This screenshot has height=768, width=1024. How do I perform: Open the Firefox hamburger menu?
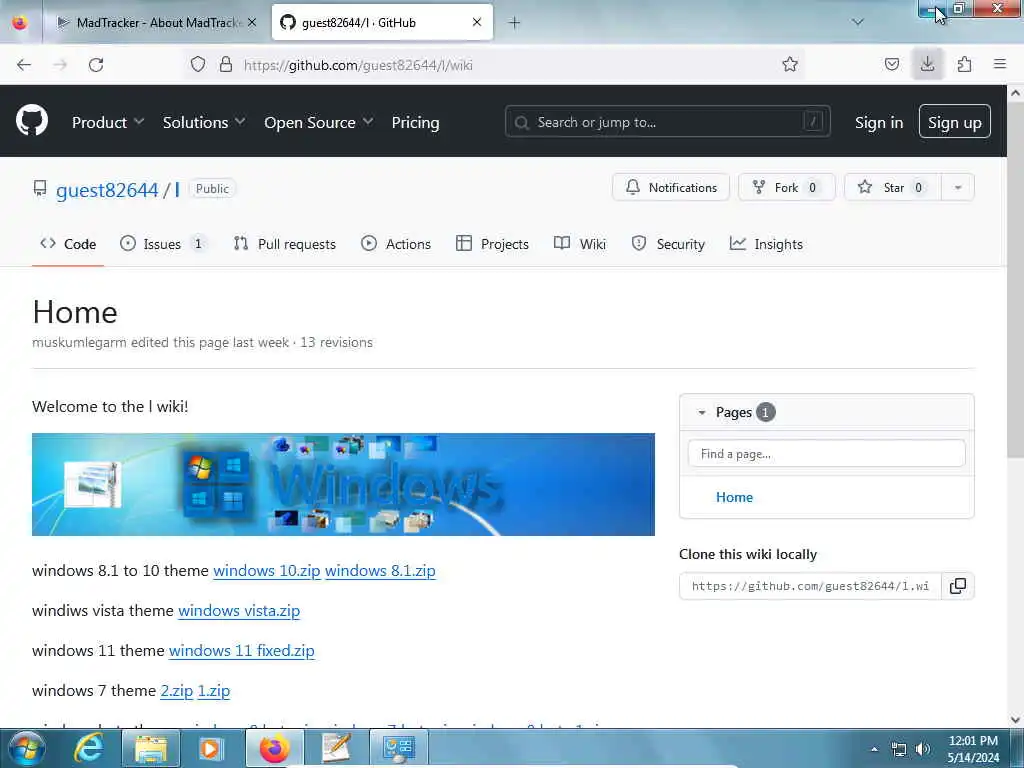tap(1000, 64)
